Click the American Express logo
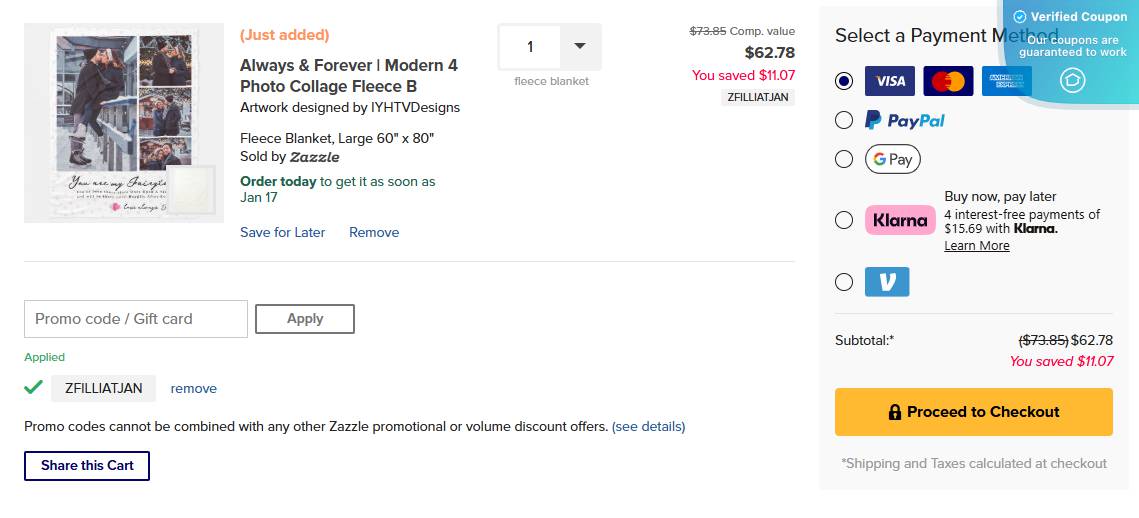 tap(1007, 81)
